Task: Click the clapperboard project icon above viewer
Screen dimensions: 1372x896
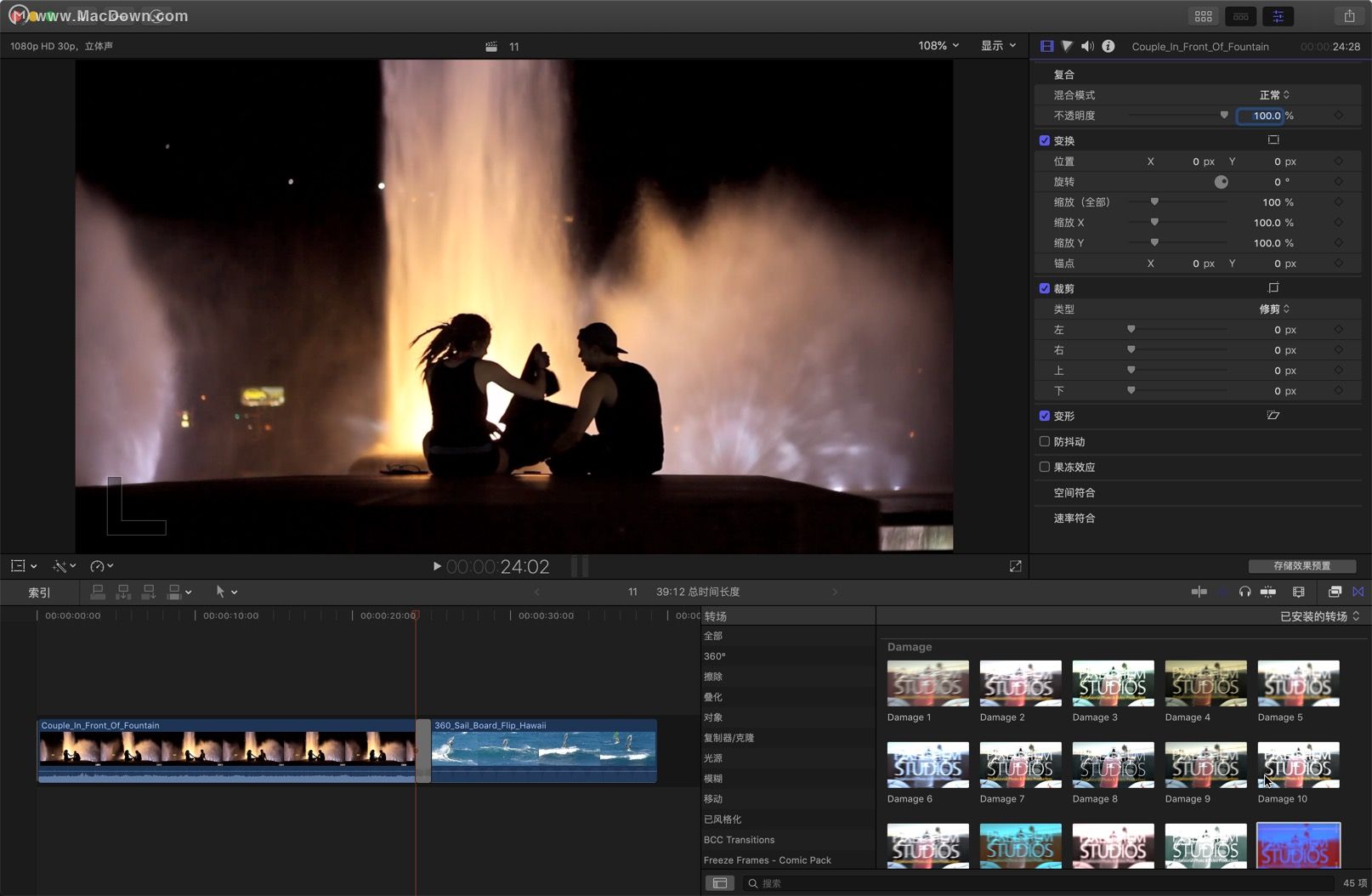Action: [491, 47]
